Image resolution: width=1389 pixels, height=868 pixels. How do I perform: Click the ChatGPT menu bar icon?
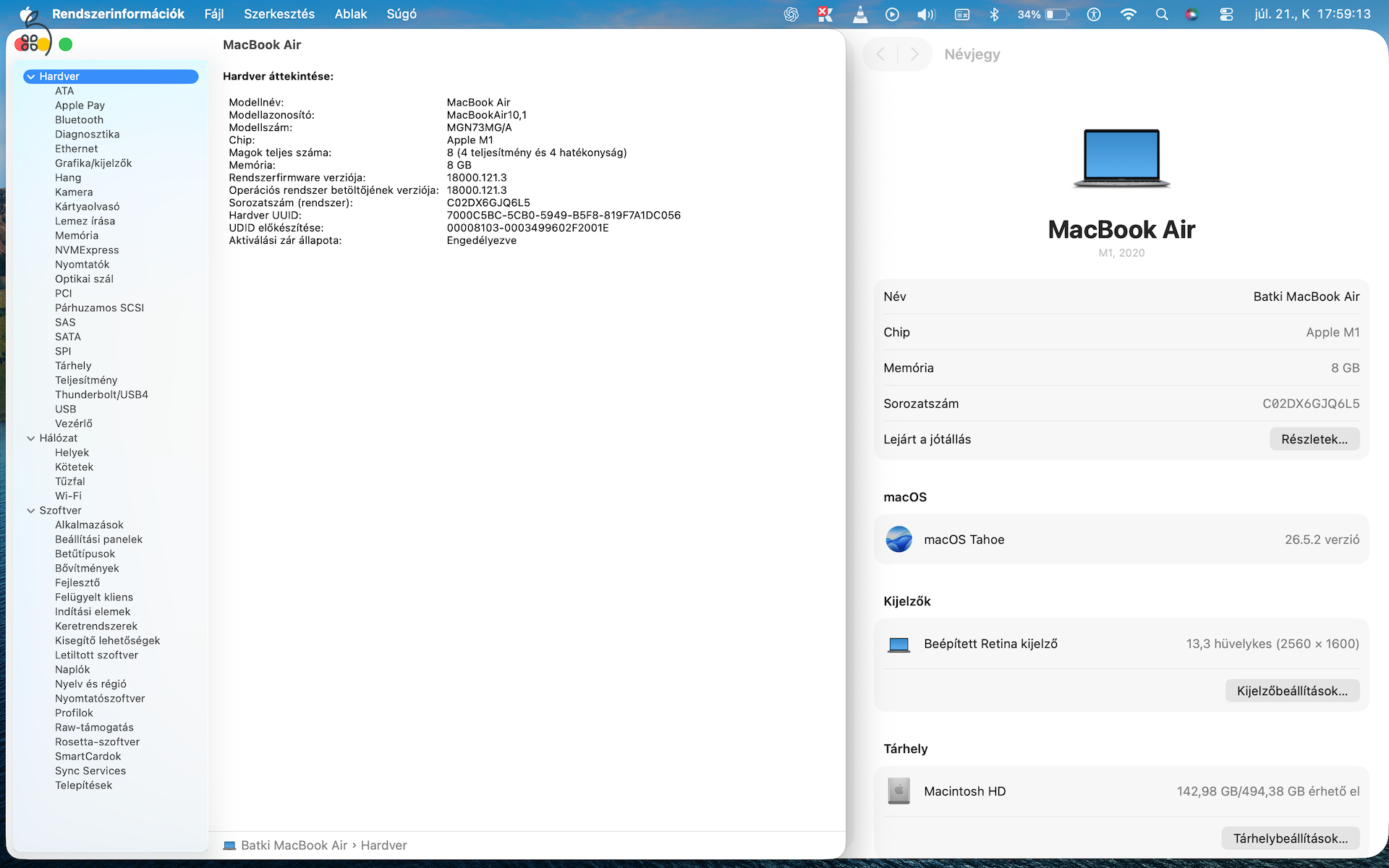(x=791, y=14)
